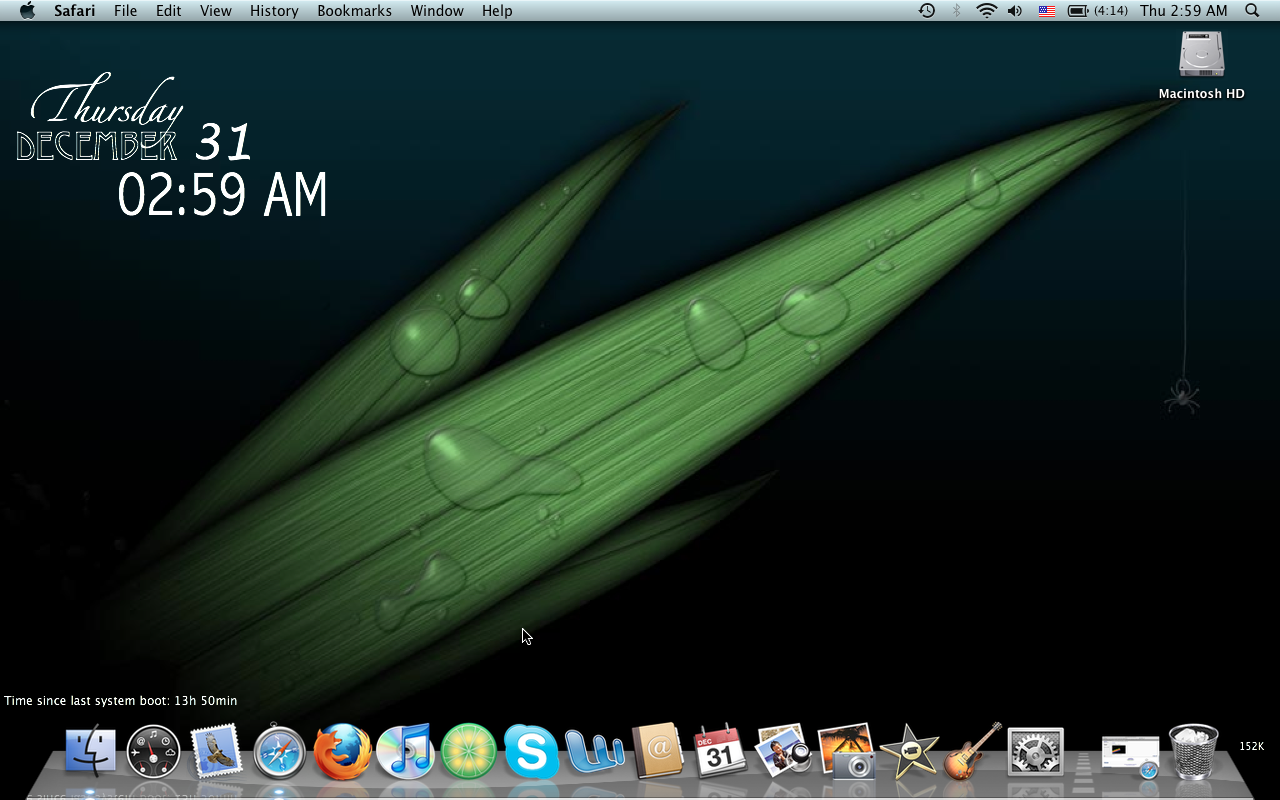Screen dimensions: 1280x800
Task: Open the Trash in the Dock
Action: point(1194,751)
